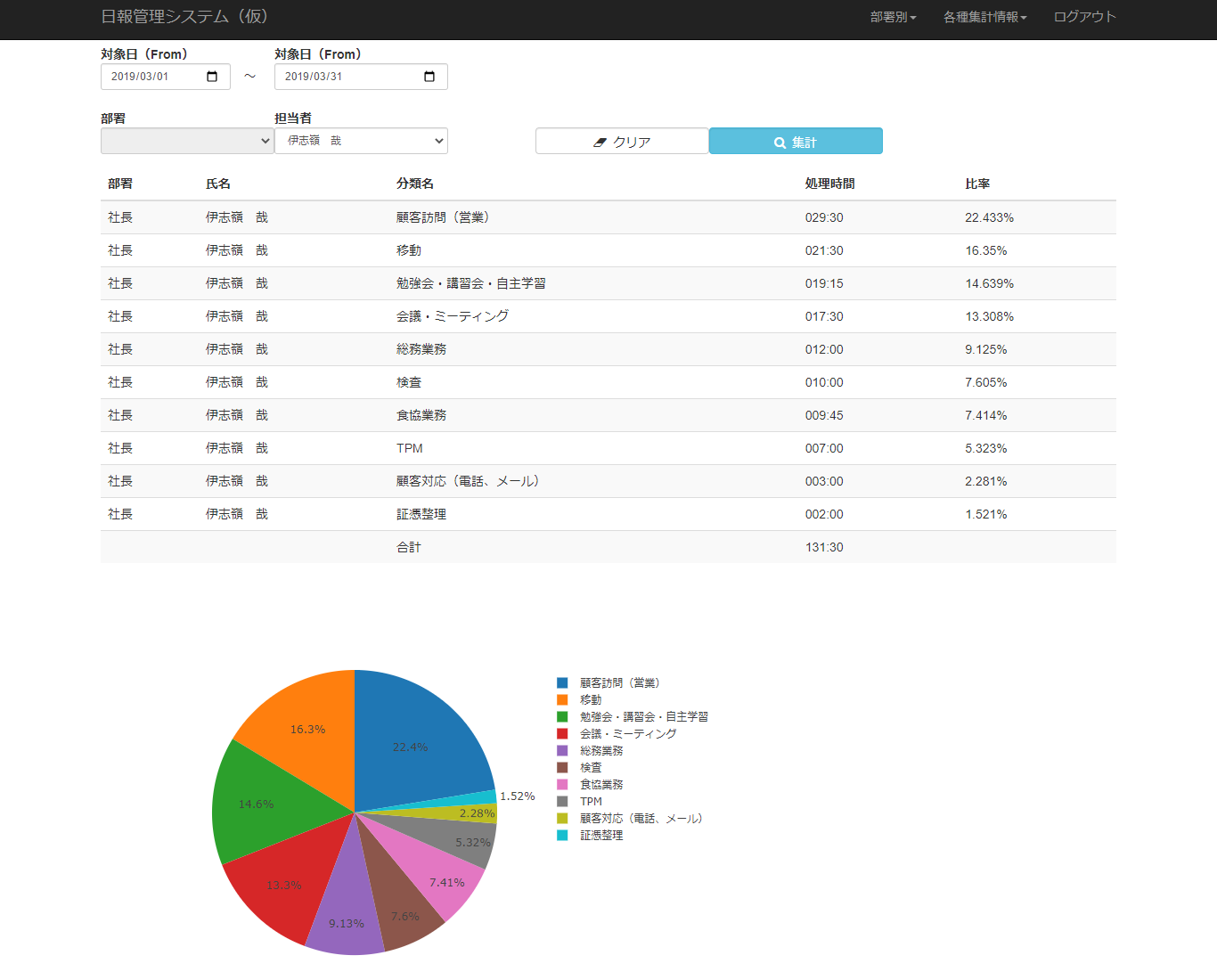Click the クリア button

622,141
